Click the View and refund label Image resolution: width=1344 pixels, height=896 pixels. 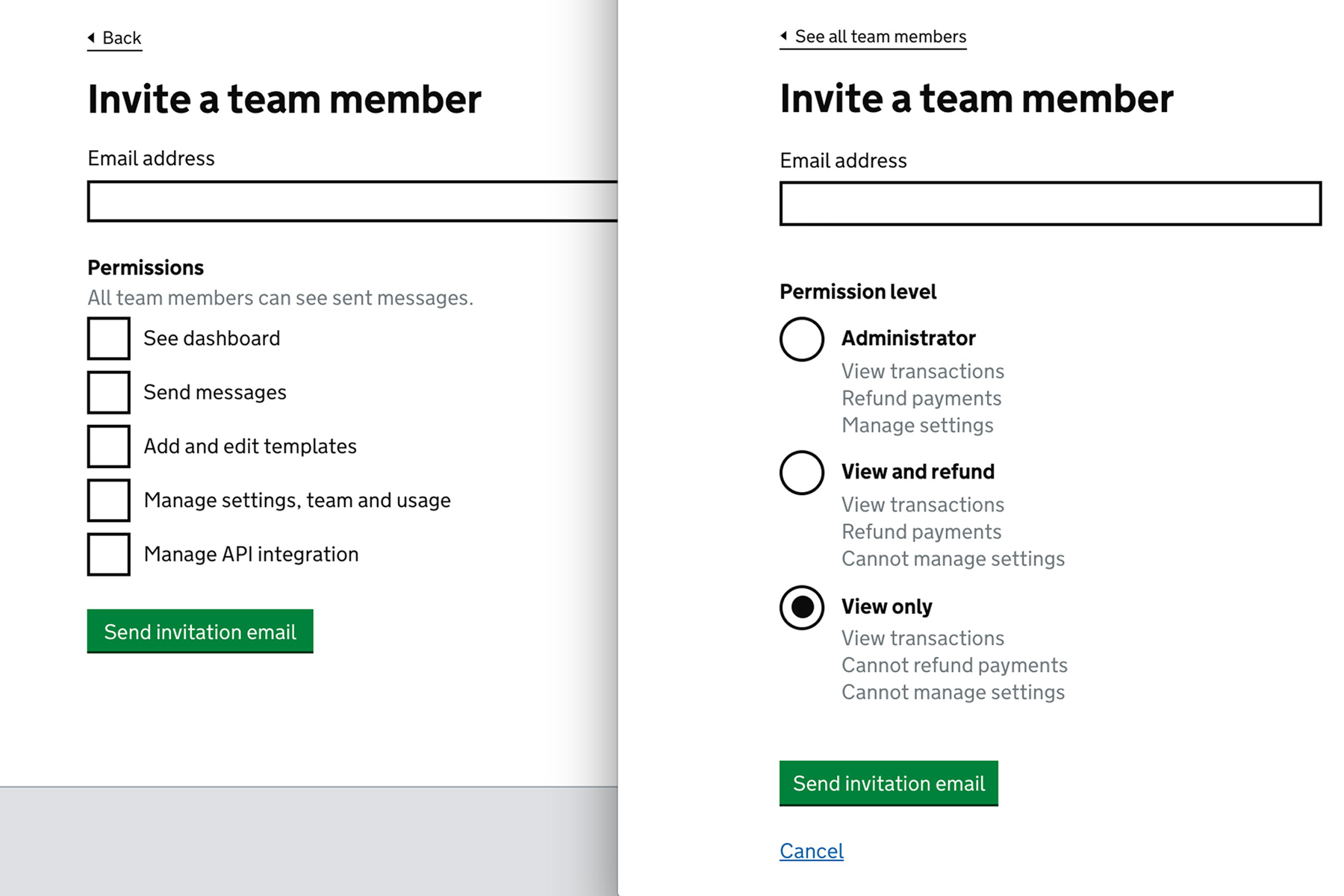918,472
